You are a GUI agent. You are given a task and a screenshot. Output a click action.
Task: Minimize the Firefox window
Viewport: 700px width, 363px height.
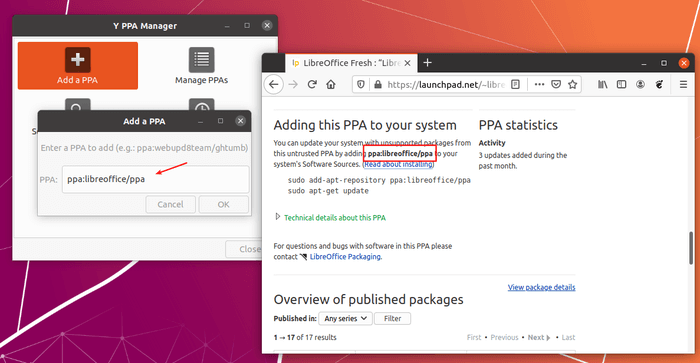(644, 63)
